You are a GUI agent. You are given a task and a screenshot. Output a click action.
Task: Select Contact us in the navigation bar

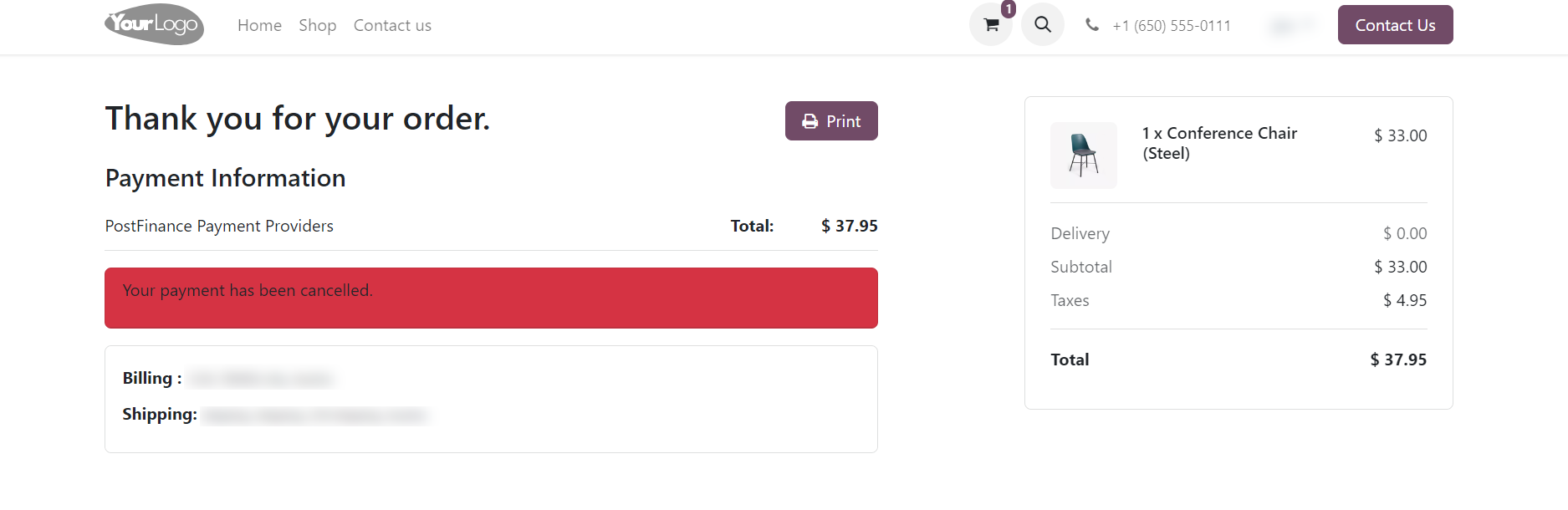[x=392, y=25]
